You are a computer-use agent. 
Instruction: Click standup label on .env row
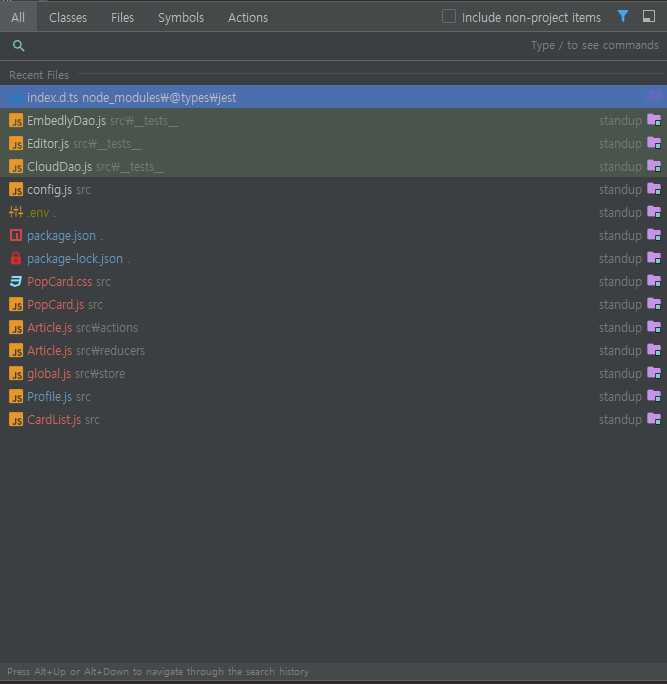pyautogui.click(x=620, y=213)
